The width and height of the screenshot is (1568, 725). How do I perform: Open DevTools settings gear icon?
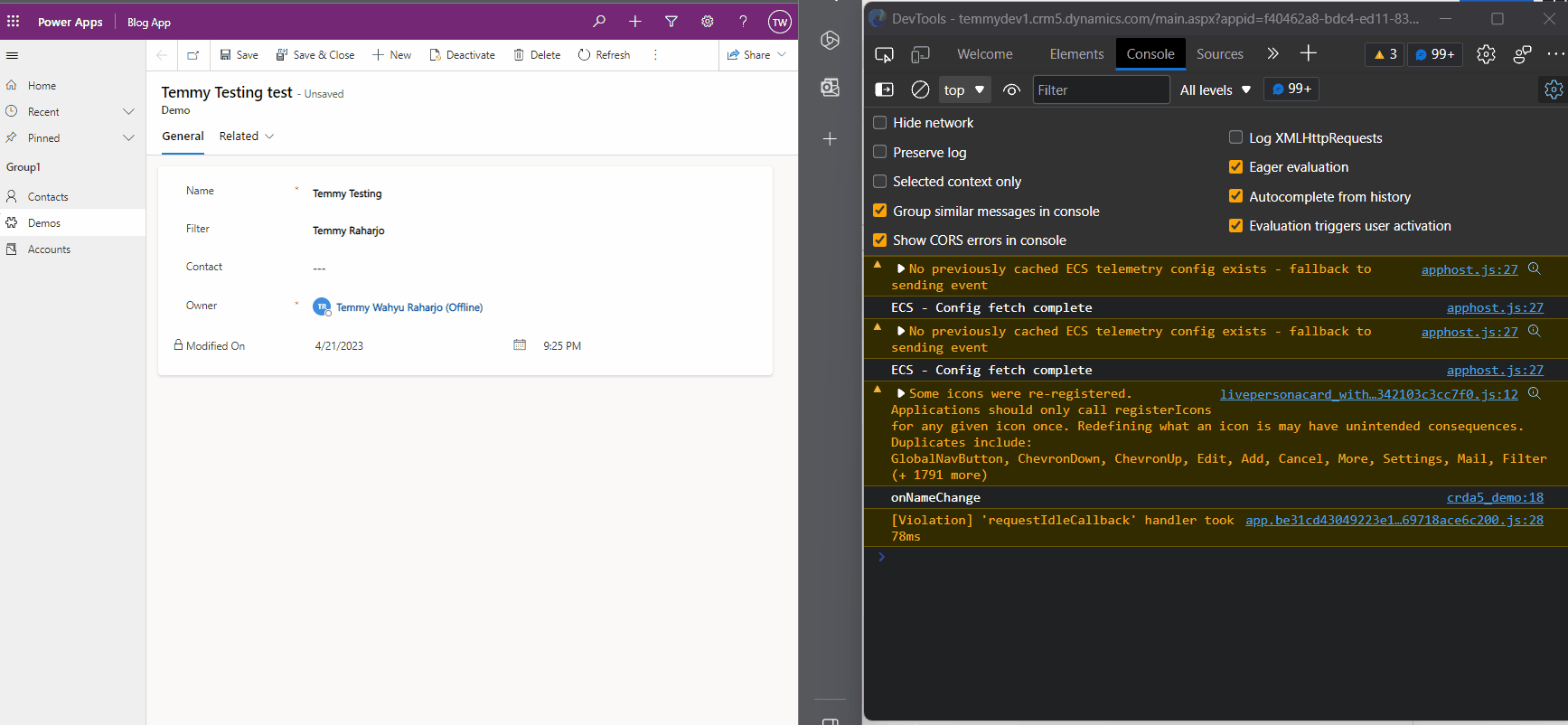(x=1486, y=54)
